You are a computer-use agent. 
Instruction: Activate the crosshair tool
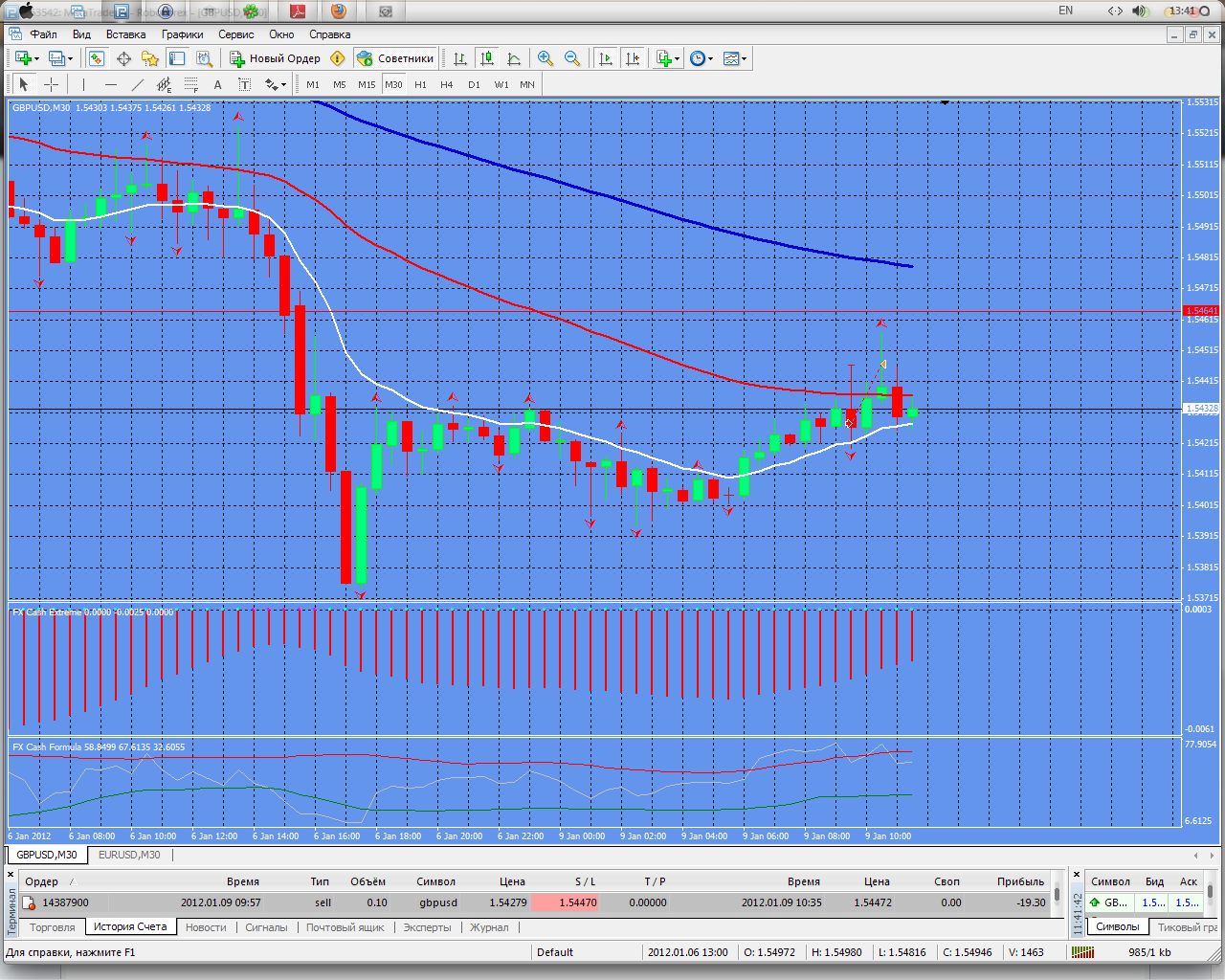pyautogui.click(x=51, y=84)
